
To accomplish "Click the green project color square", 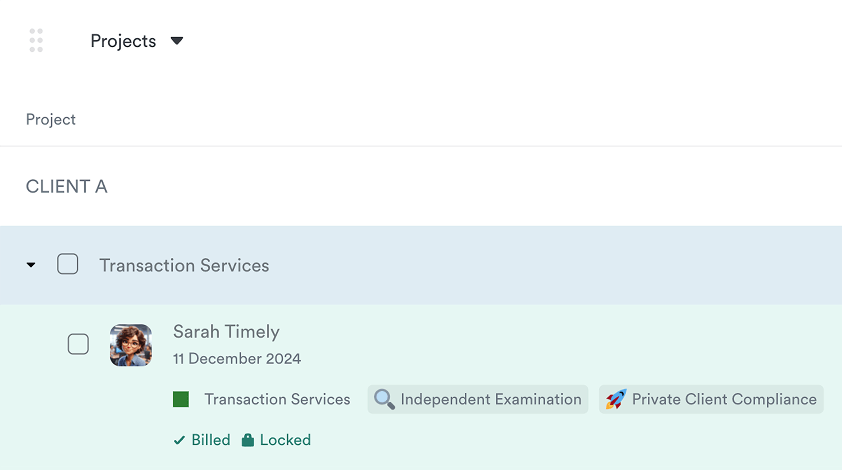I will click(181, 400).
